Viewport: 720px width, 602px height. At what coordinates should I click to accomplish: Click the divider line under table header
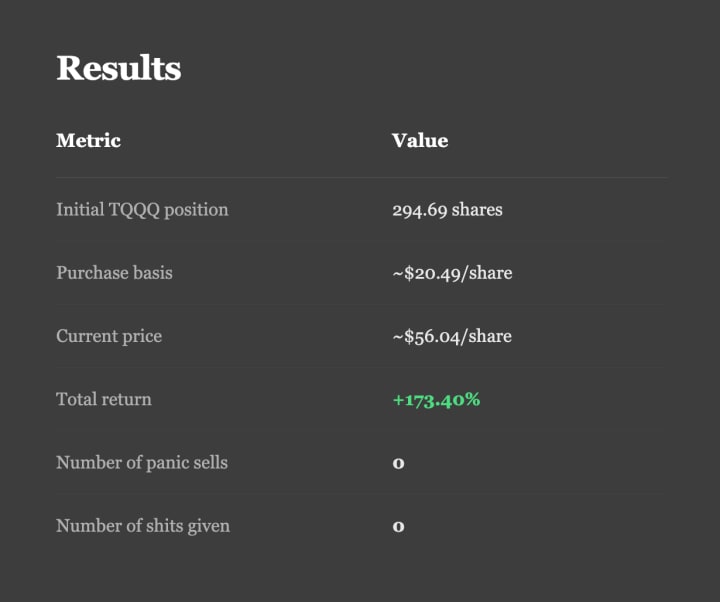point(362,177)
